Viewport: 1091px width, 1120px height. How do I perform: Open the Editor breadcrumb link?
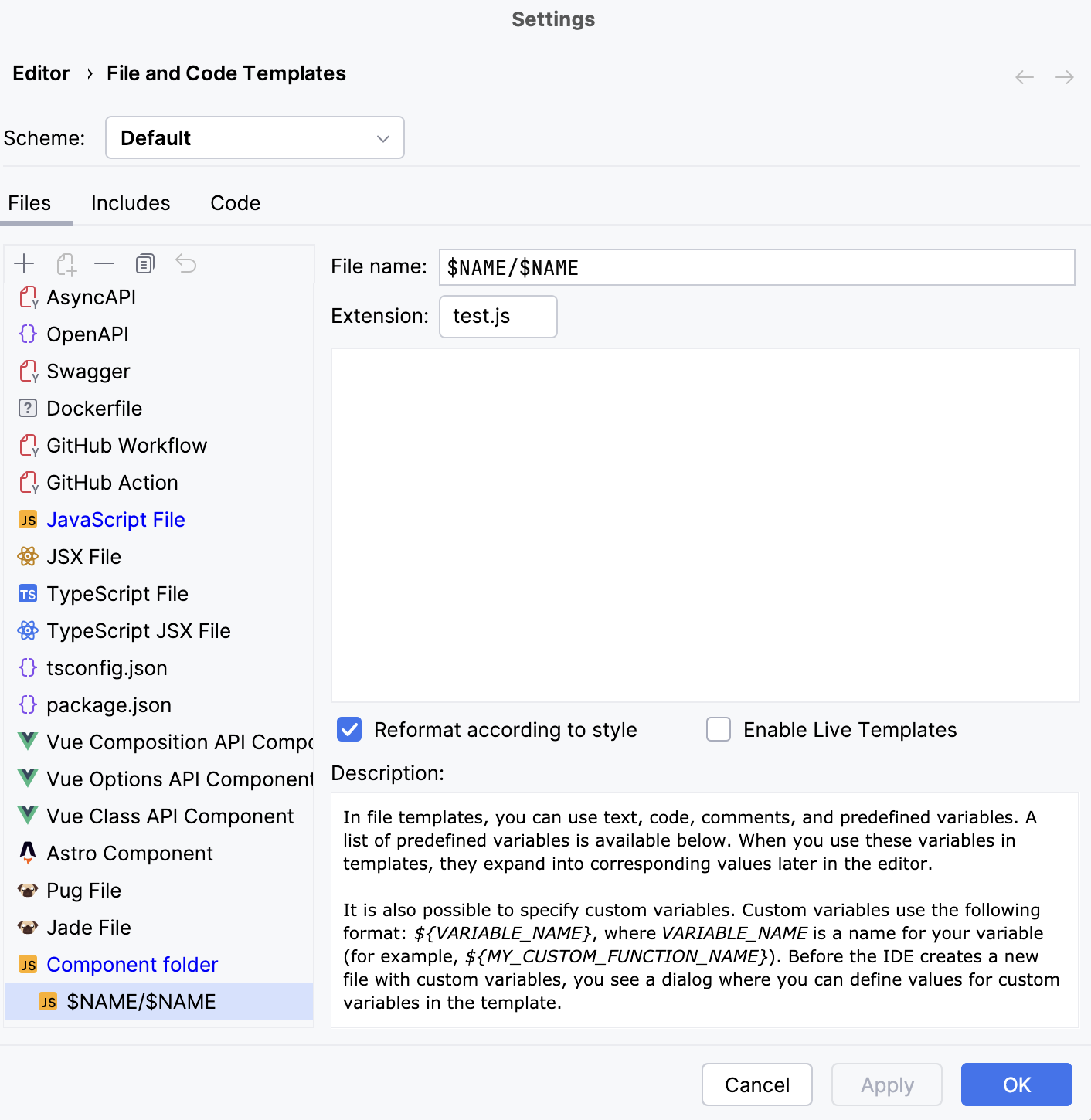41,73
